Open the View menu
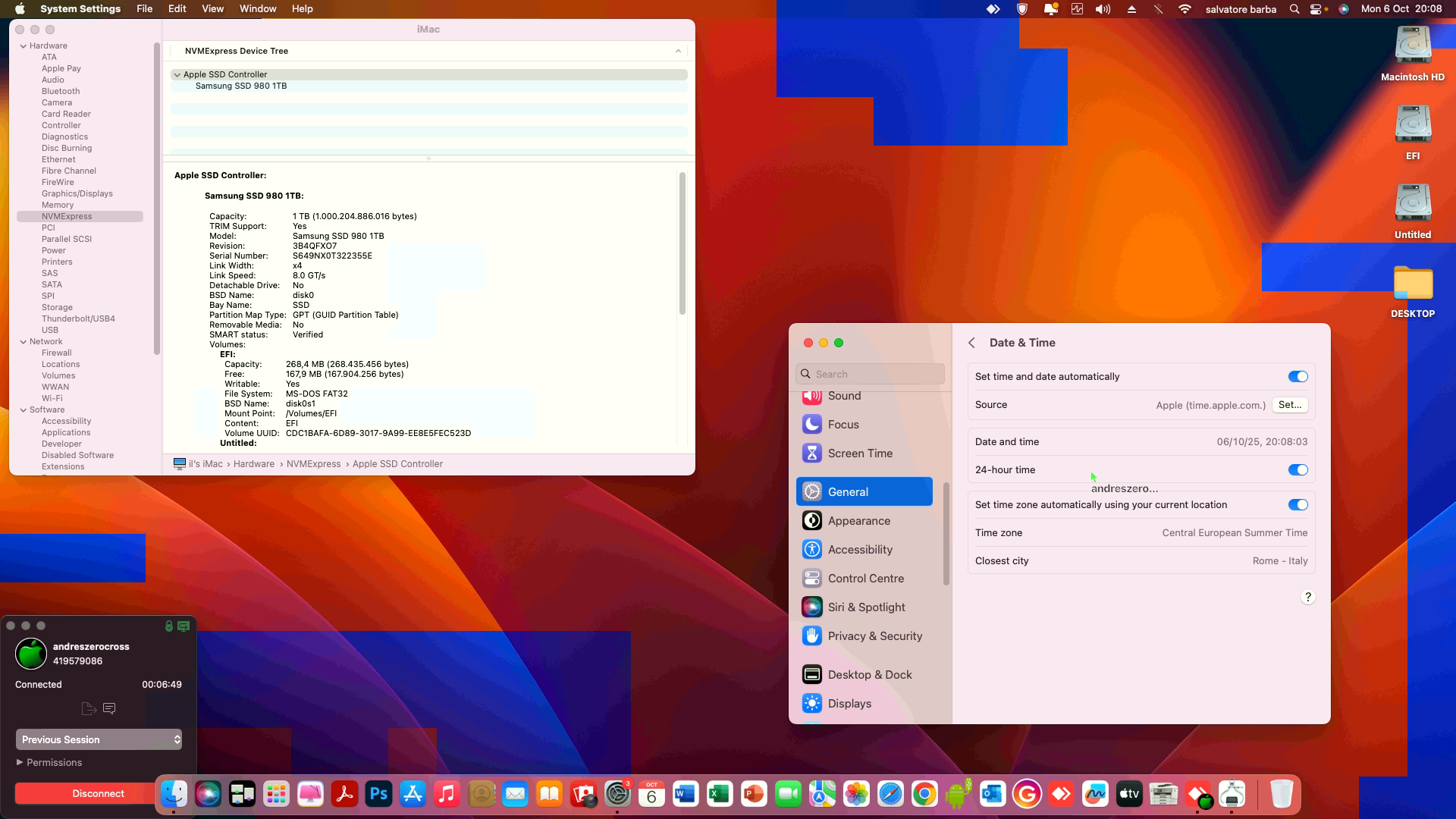The width and height of the screenshot is (1456, 819). [212, 9]
